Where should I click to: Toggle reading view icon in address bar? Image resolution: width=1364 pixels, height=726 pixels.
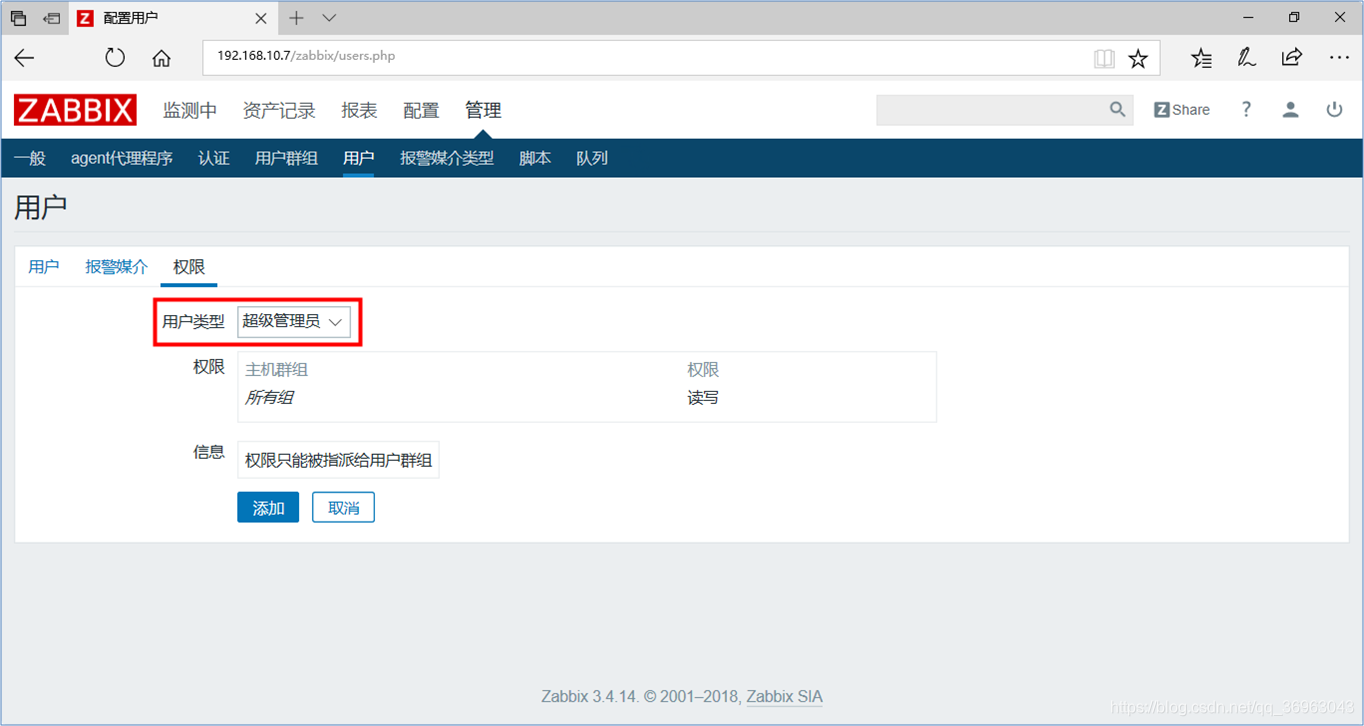1104,58
